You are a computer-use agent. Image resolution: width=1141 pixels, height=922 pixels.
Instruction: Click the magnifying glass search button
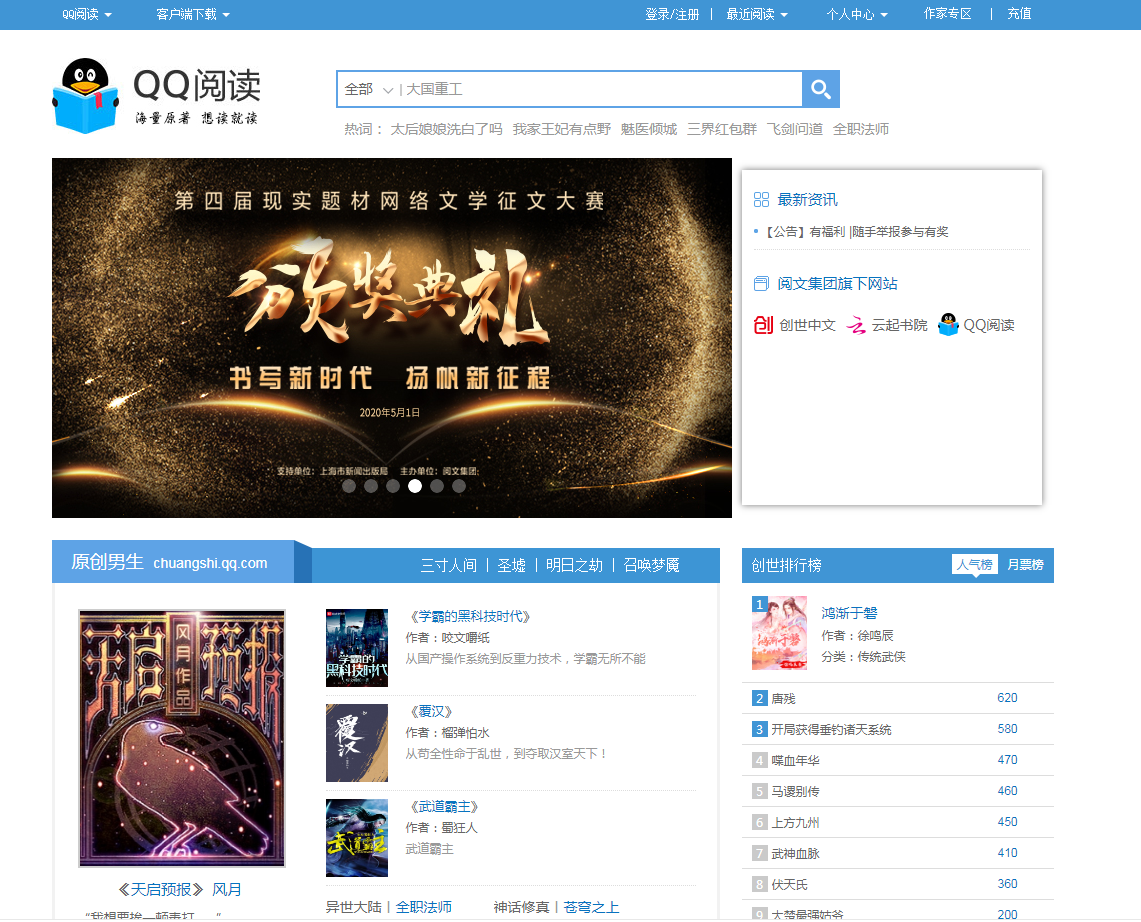point(821,89)
